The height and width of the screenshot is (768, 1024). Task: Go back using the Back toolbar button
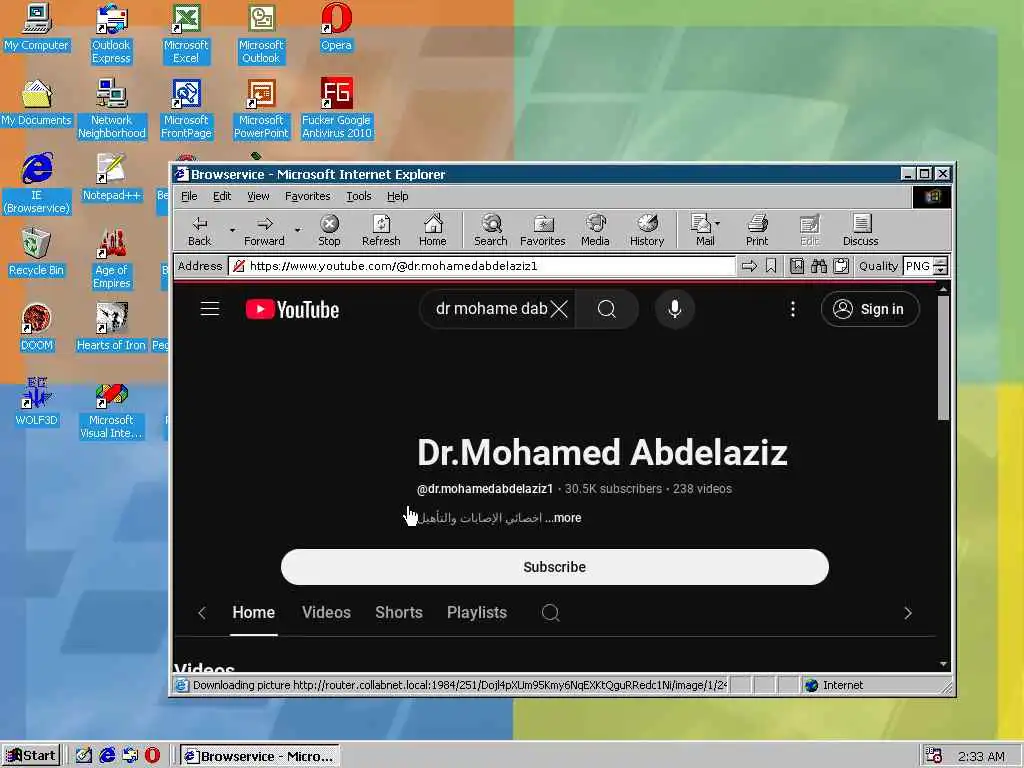(x=199, y=231)
